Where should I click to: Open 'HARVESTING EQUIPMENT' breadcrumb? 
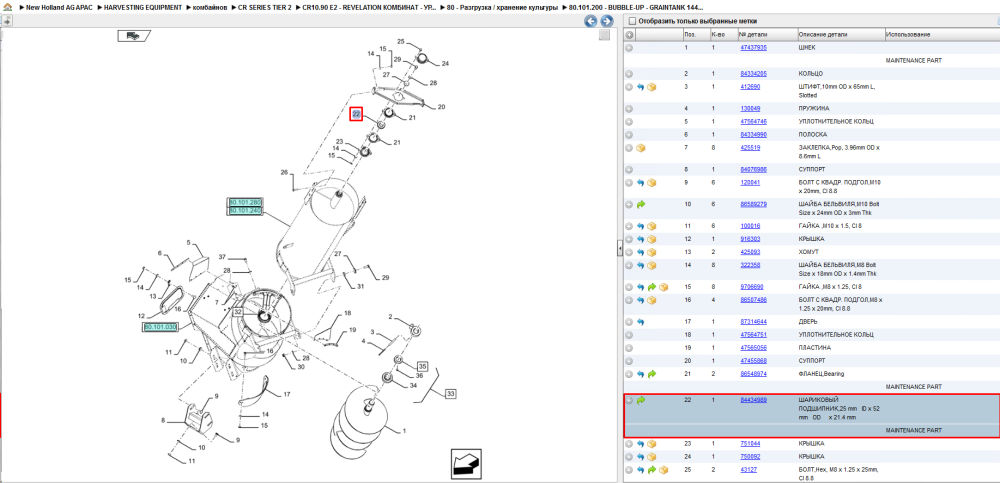coord(143,7)
